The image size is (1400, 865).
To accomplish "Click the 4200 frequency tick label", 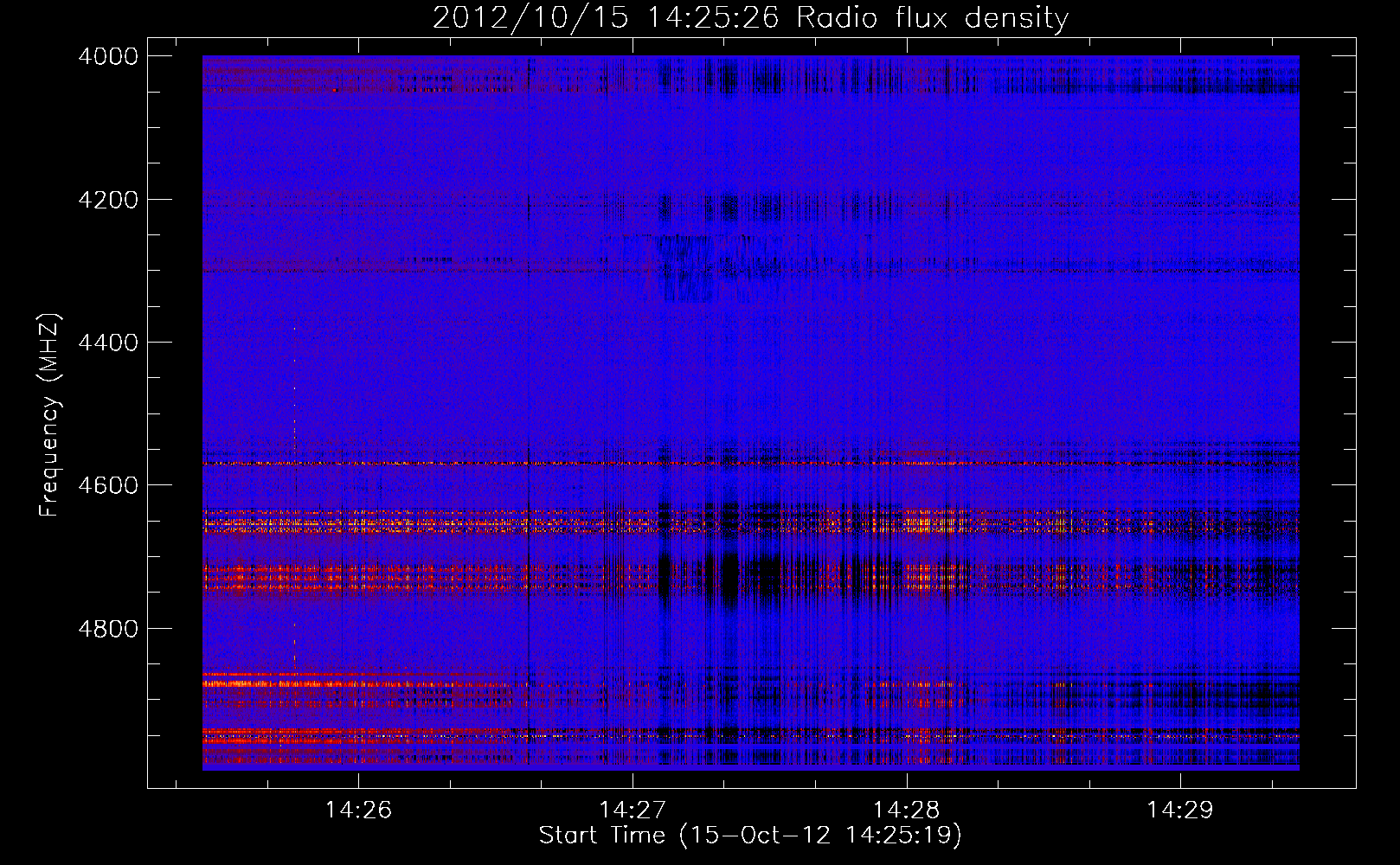I will click(x=108, y=200).
